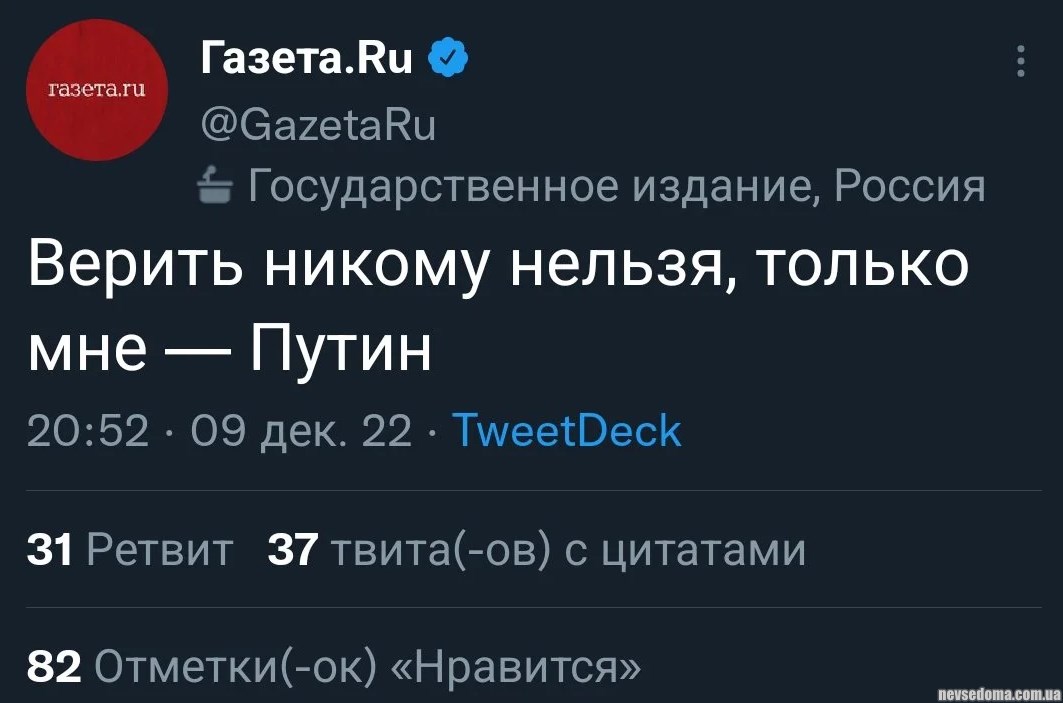This screenshot has height=703, width=1063.
Task: Click the nevsedoma.com.ua watermark
Action: click(x=996, y=692)
